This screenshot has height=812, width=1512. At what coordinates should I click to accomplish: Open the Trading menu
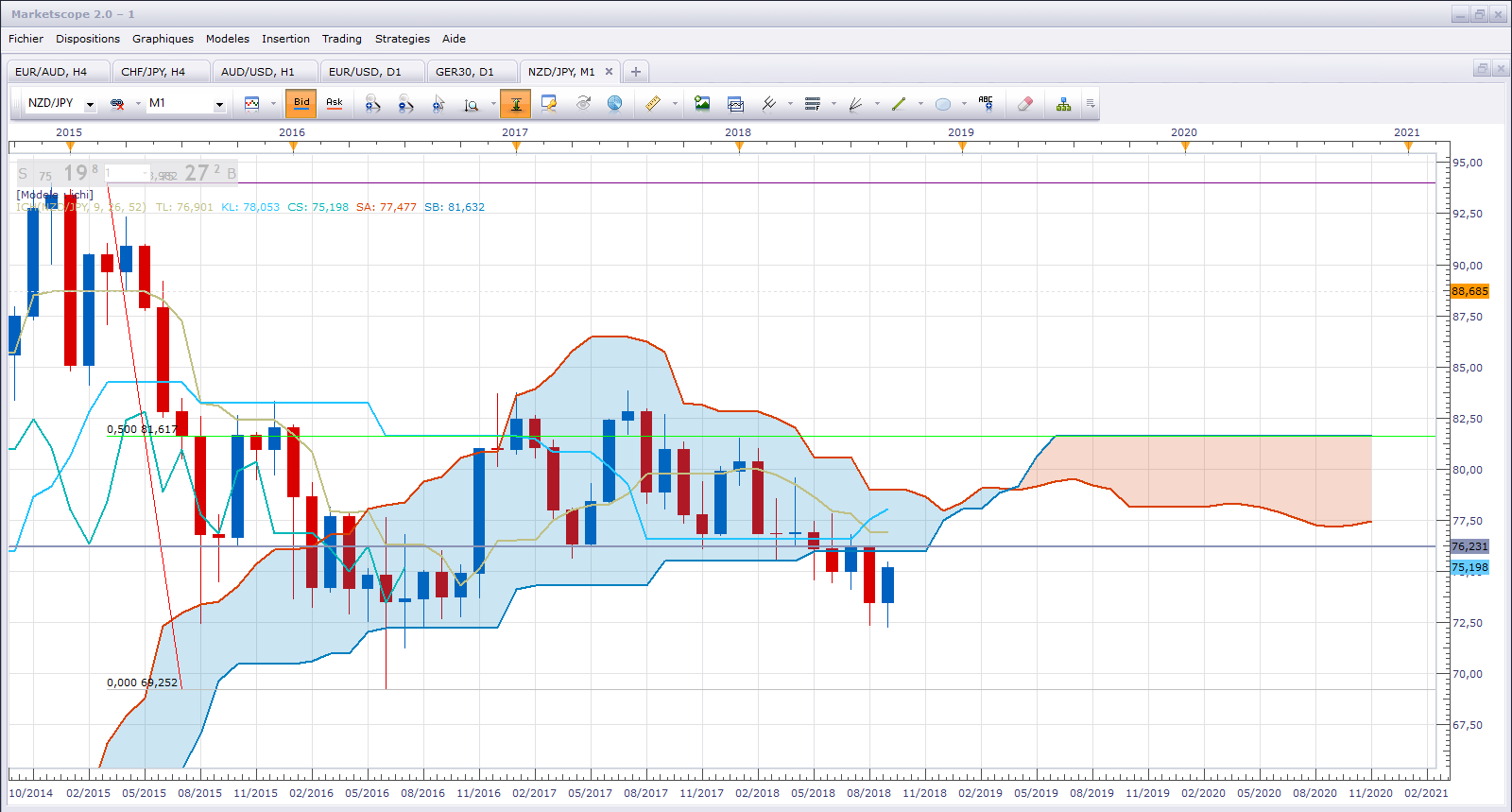tap(342, 39)
